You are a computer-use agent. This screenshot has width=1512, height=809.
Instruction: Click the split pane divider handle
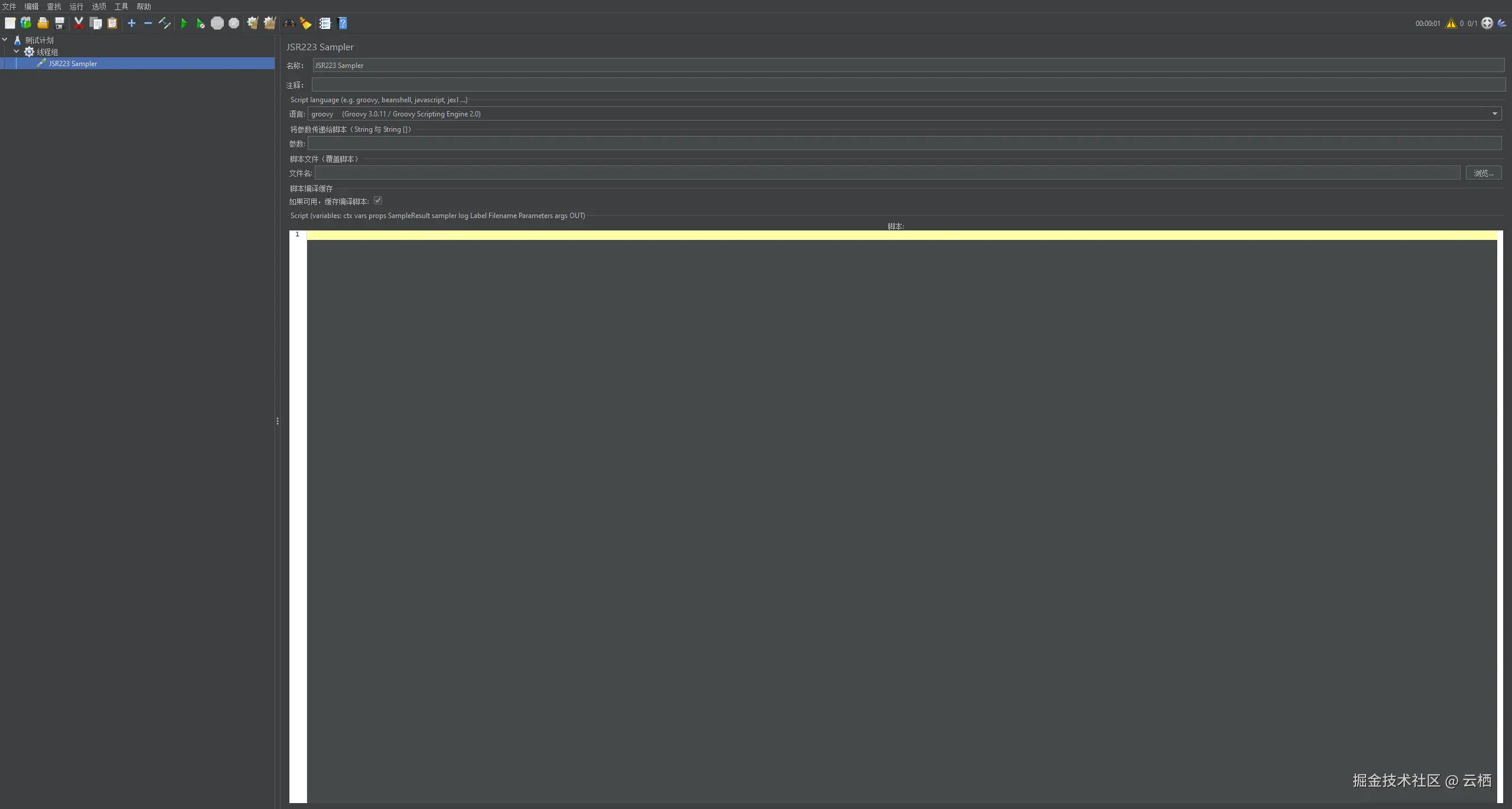pos(277,421)
